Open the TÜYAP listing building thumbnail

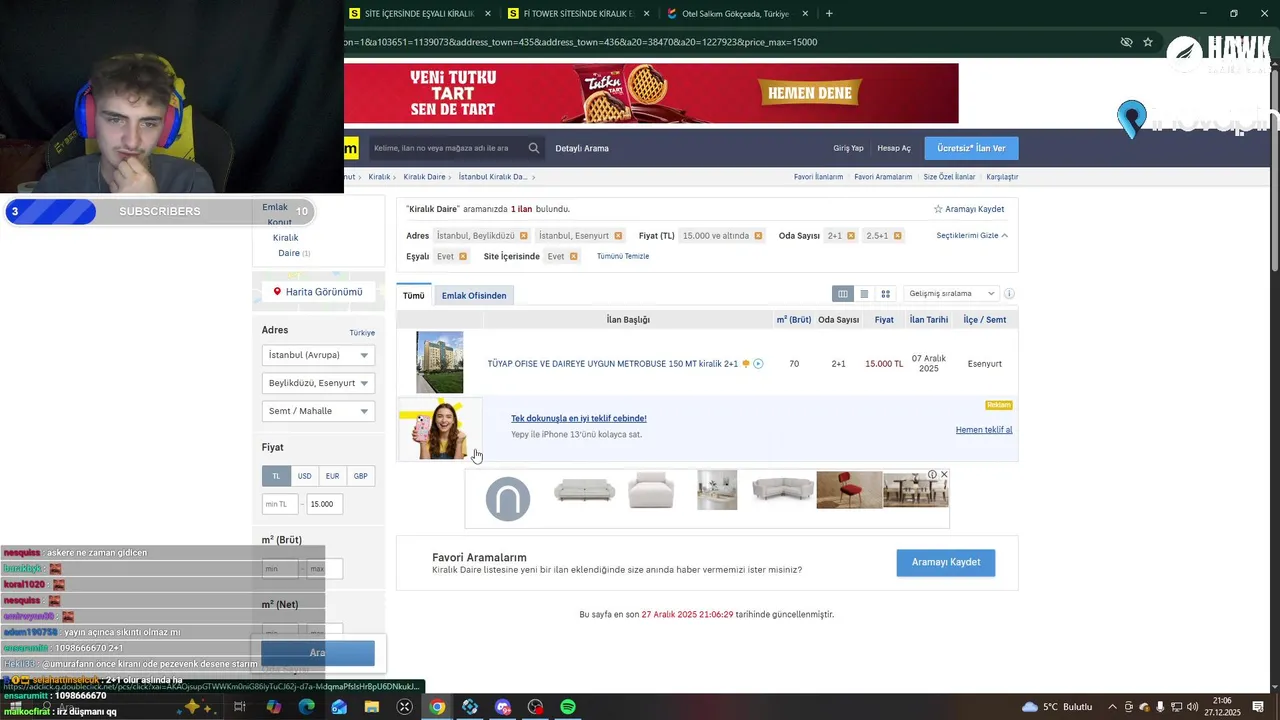(440, 362)
